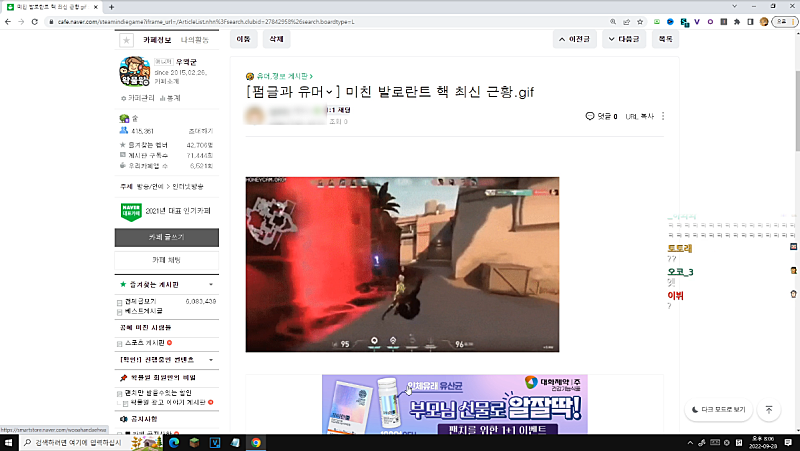This screenshot has height=451, width=800.
Task: Click the 도토리 chat username
Action: [680, 248]
